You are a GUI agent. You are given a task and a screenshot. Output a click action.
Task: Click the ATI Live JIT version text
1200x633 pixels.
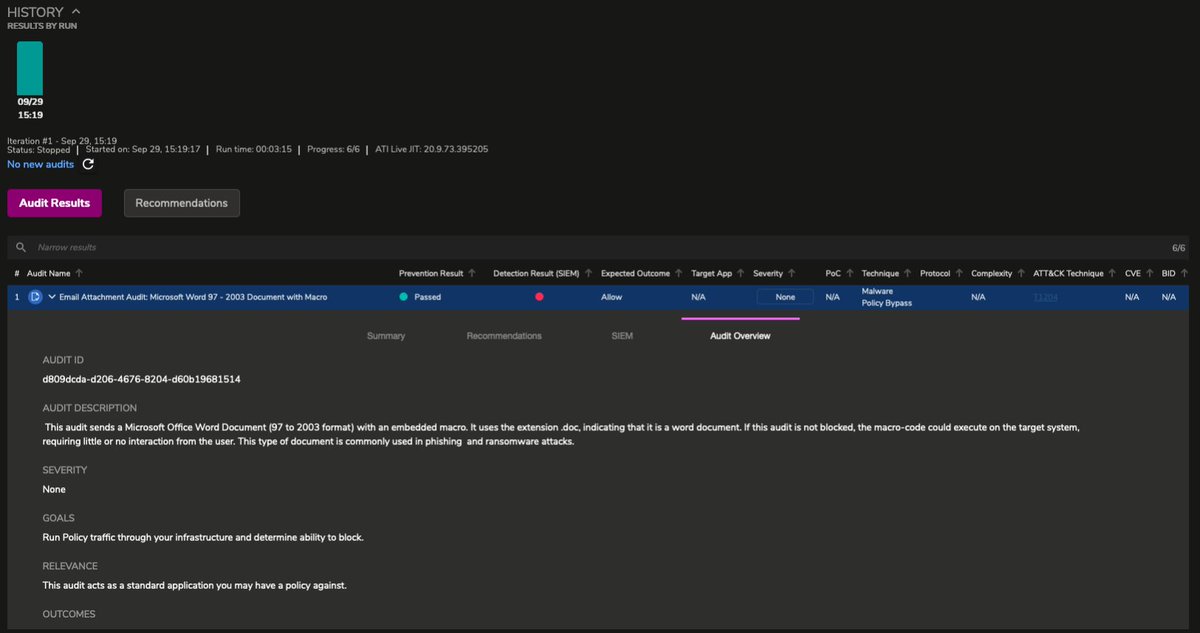point(431,150)
